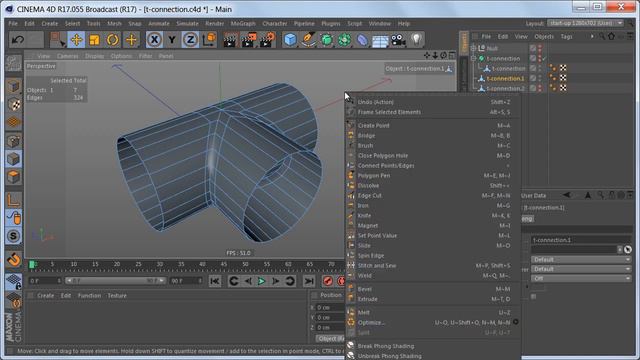Open first Default dropdown in Attributes

pyautogui.click(x=580, y=260)
